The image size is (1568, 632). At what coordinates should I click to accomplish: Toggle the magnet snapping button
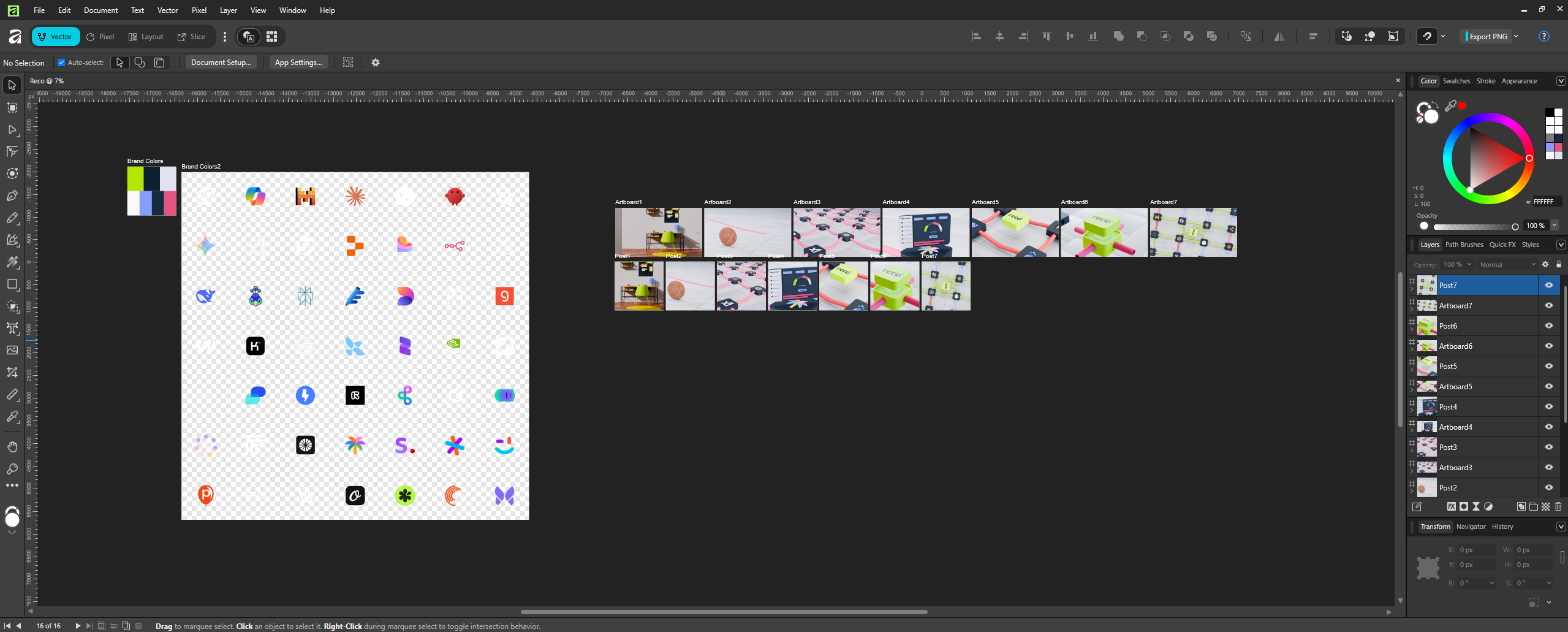coord(1426,36)
